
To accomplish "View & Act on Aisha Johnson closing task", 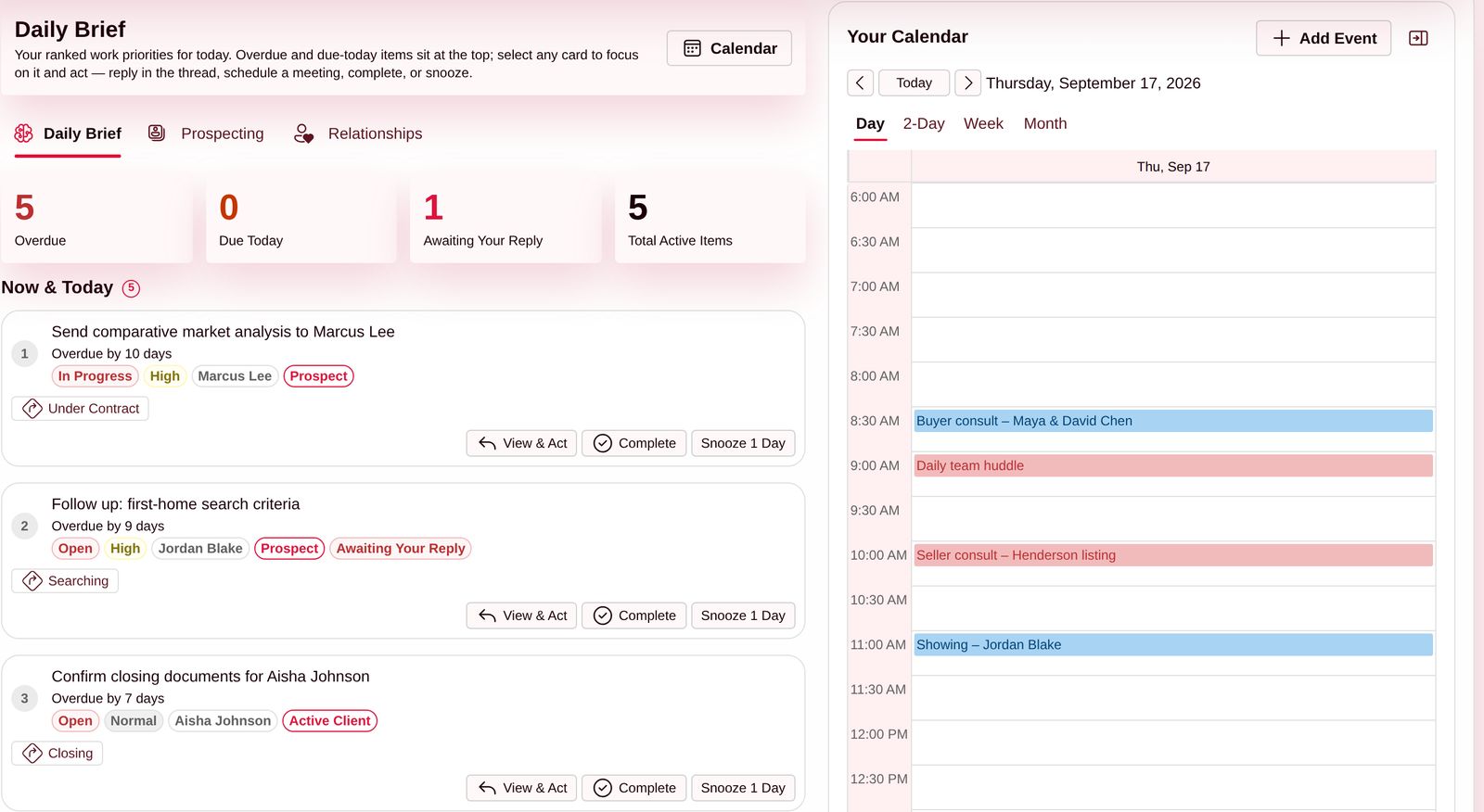I will pyautogui.click(x=522, y=788).
